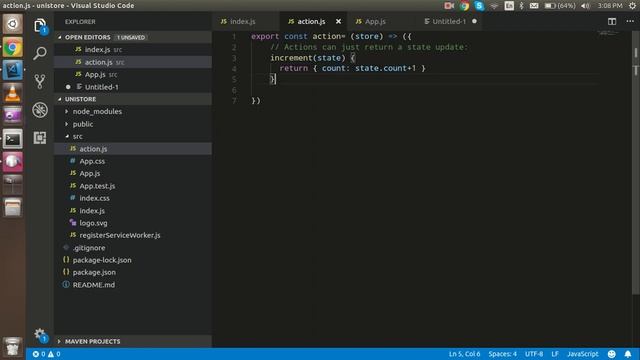This screenshot has height=360, width=640.
Task: Click the clock showing 3:08 PM
Action: pyautogui.click(x=610, y=6)
